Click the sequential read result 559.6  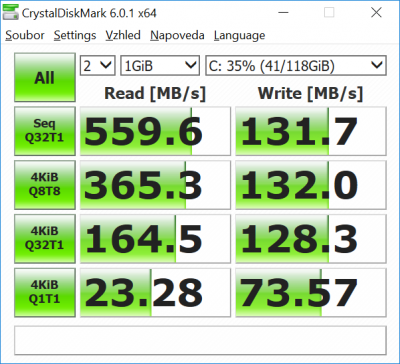point(155,131)
